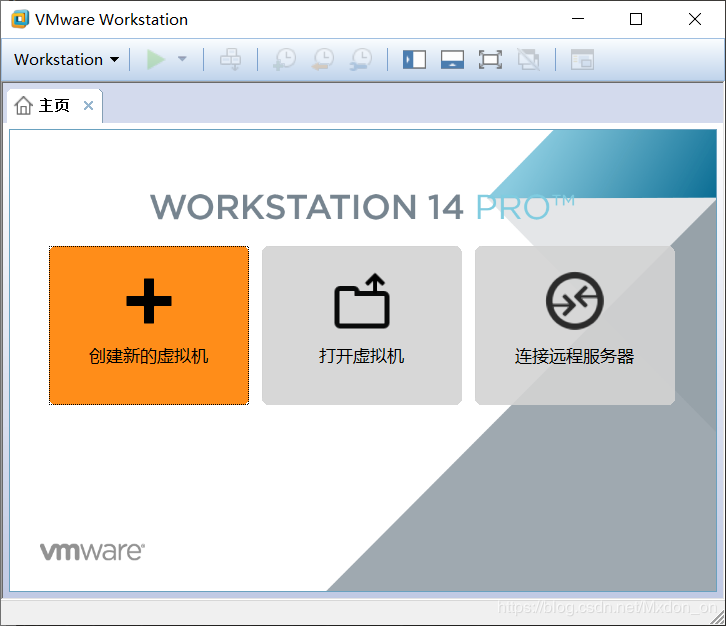Click 打开虚拟机 tile
Screen dimensions: 726x626
tap(362, 325)
